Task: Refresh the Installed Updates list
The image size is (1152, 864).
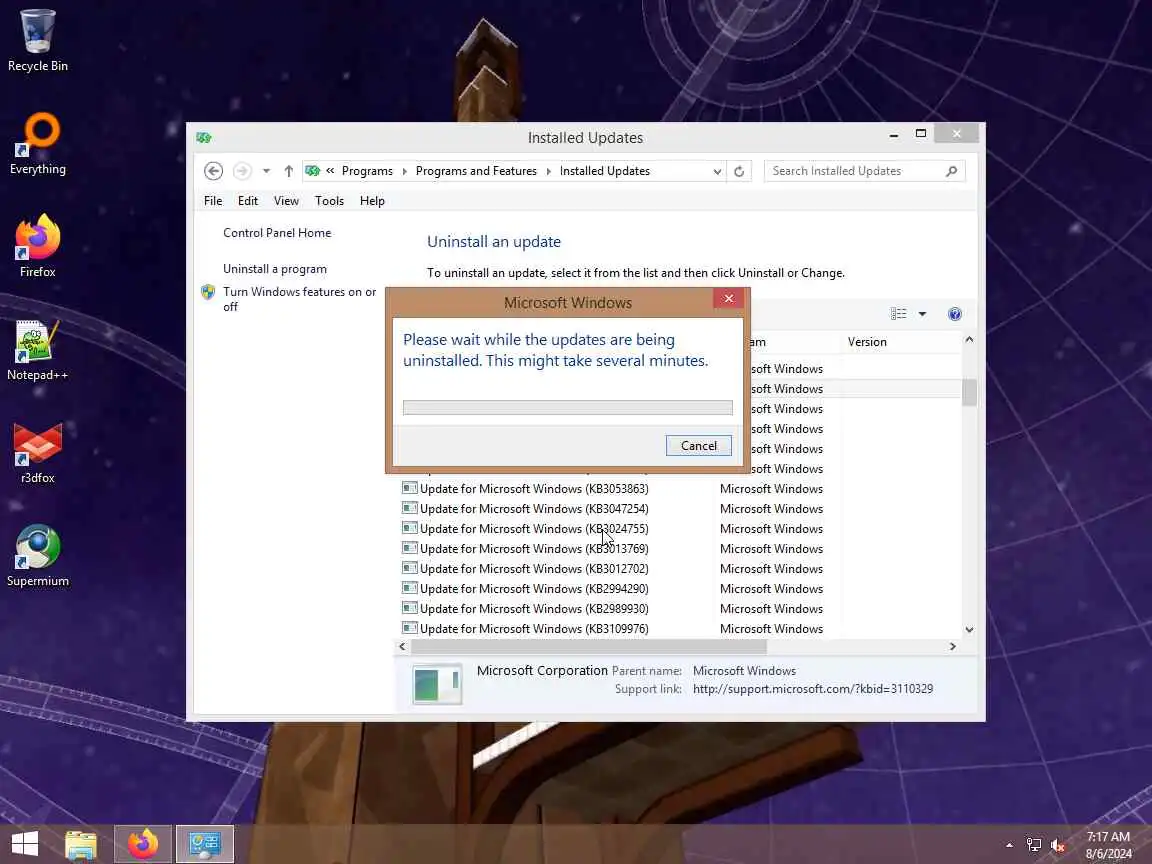Action: pos(739,171)
